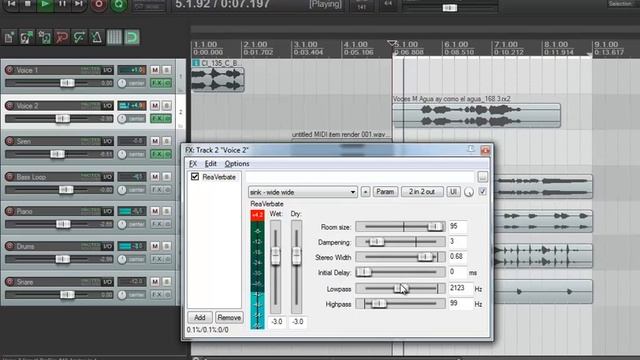
Task: Click the green Play button
Action: 45,4
